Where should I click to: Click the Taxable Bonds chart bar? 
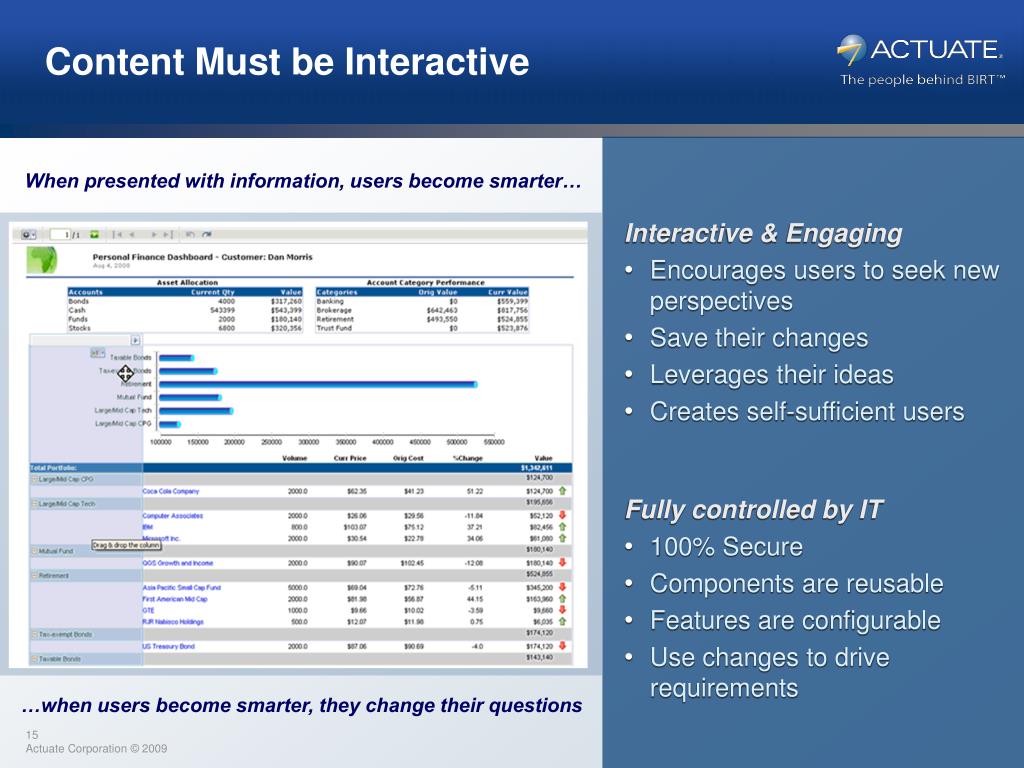click(x=176, y=358)
